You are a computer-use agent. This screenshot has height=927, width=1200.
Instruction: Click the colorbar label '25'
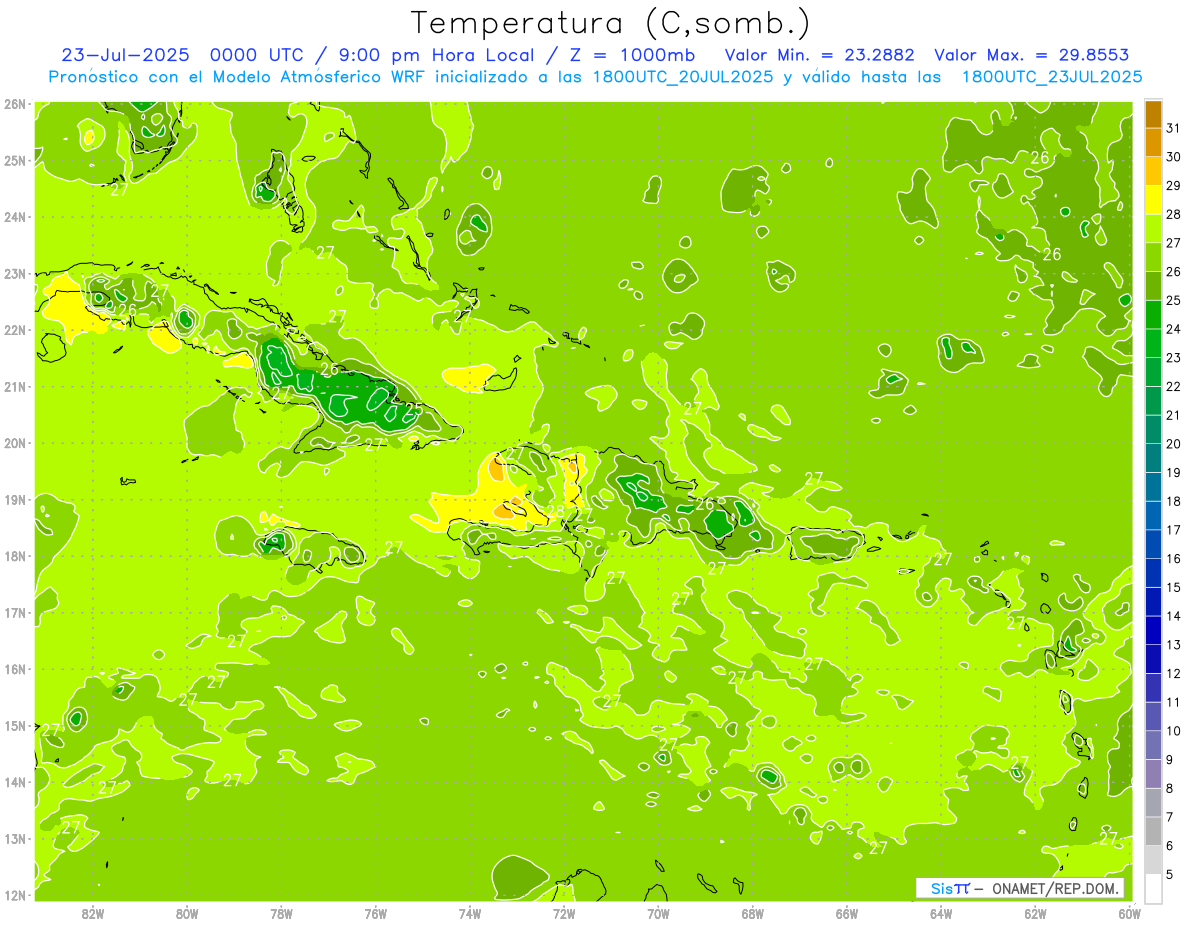point(1174,300)
